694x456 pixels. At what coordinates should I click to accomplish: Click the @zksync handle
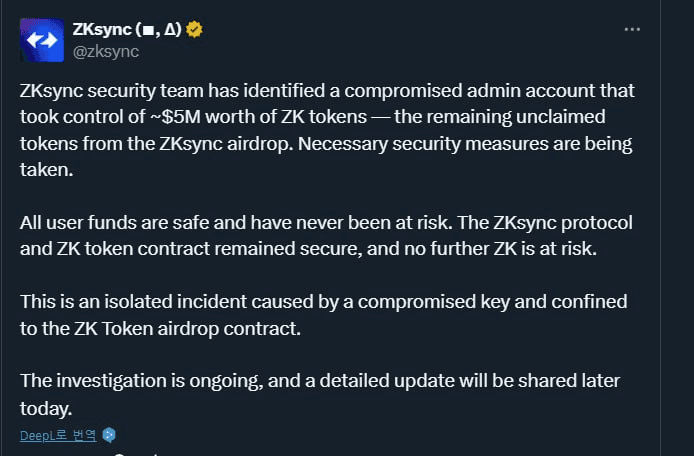pyautogui.click(x=106, y=51)
